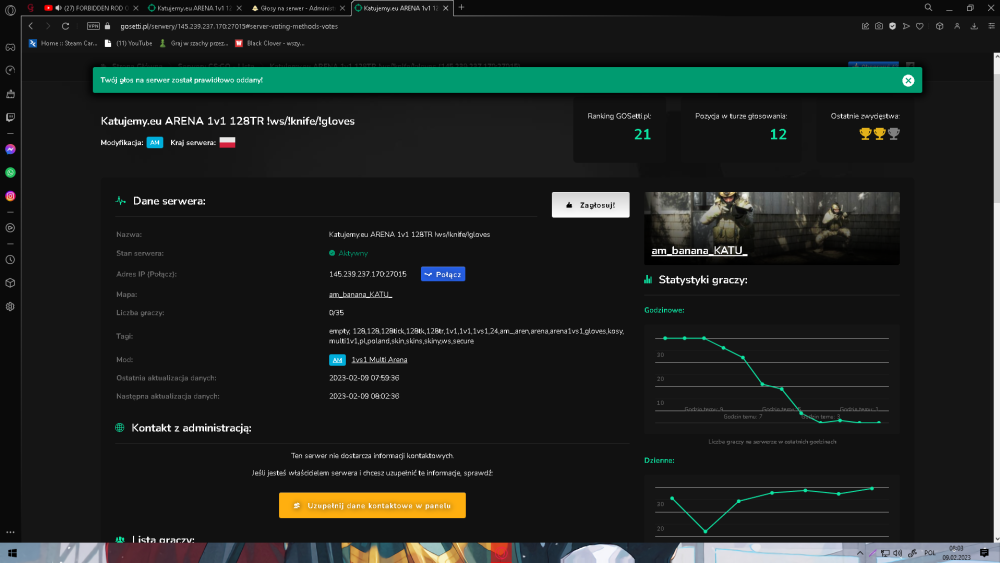Screen dimensions: 1000x563
Task: Switch to FORBIDDEN ROD YouTube tab
Action: 91,8
